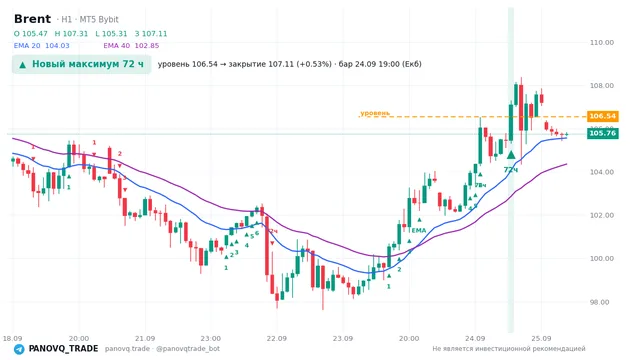This screenshot has width=640, height=360.
Task: Click the 110.00 price axis label
Action: tap(602, 42)
